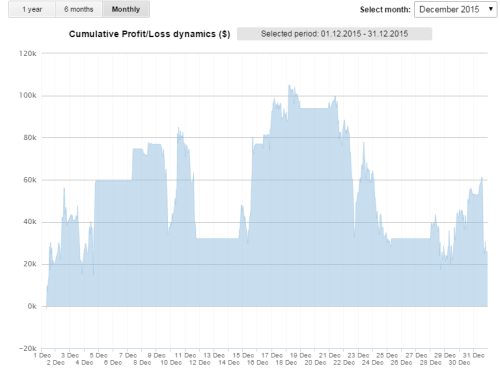
Task: Click the flat section around 26 Dec
Action: click(x=410, y=238)
